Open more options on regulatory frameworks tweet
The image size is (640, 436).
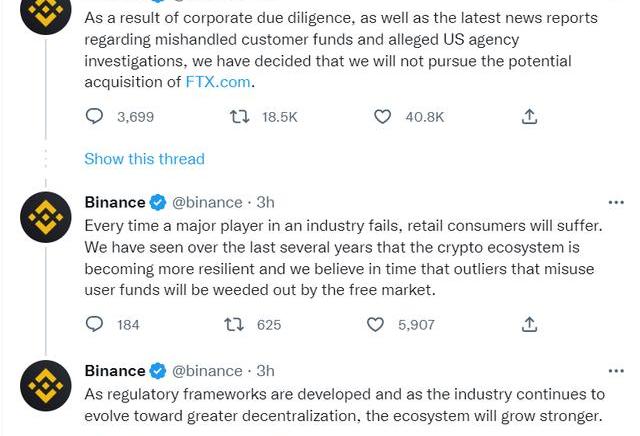(616, 371)
